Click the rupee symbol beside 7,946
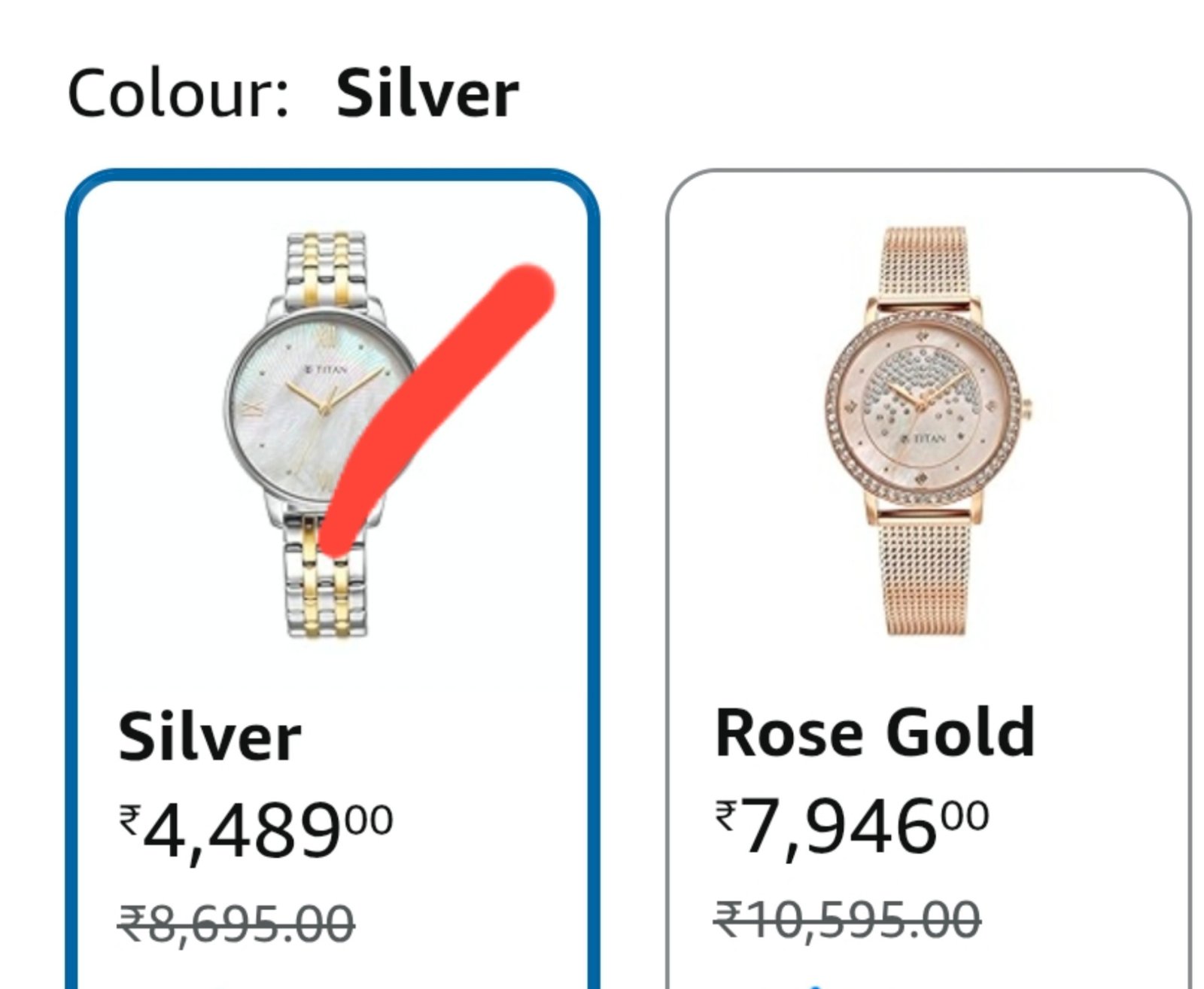 pos(726,816)
